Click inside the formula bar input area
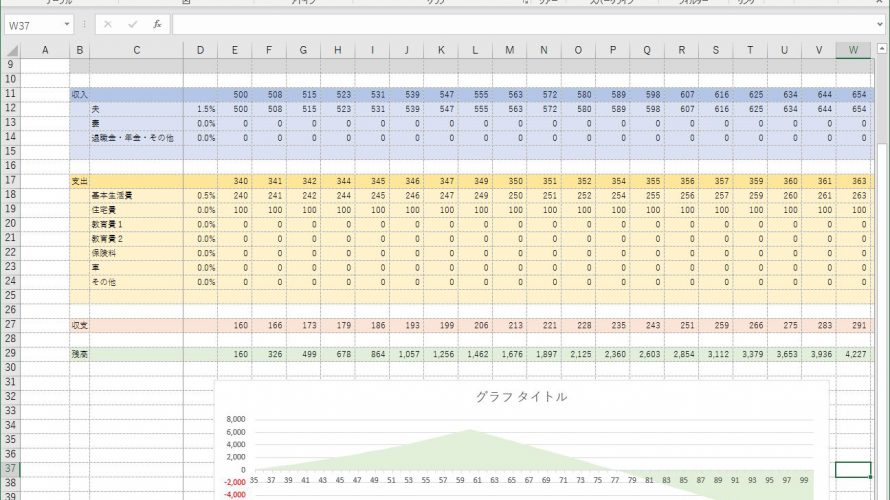This screenshot has height=500, width=890. click(524, 25)
